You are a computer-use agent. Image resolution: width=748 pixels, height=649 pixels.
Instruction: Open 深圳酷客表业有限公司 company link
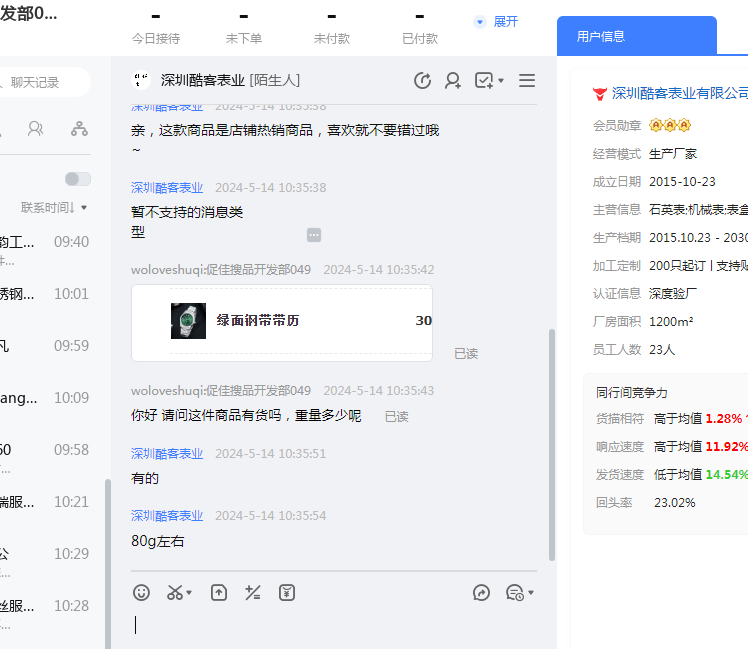pyautogui.click(x=679, y=93)
